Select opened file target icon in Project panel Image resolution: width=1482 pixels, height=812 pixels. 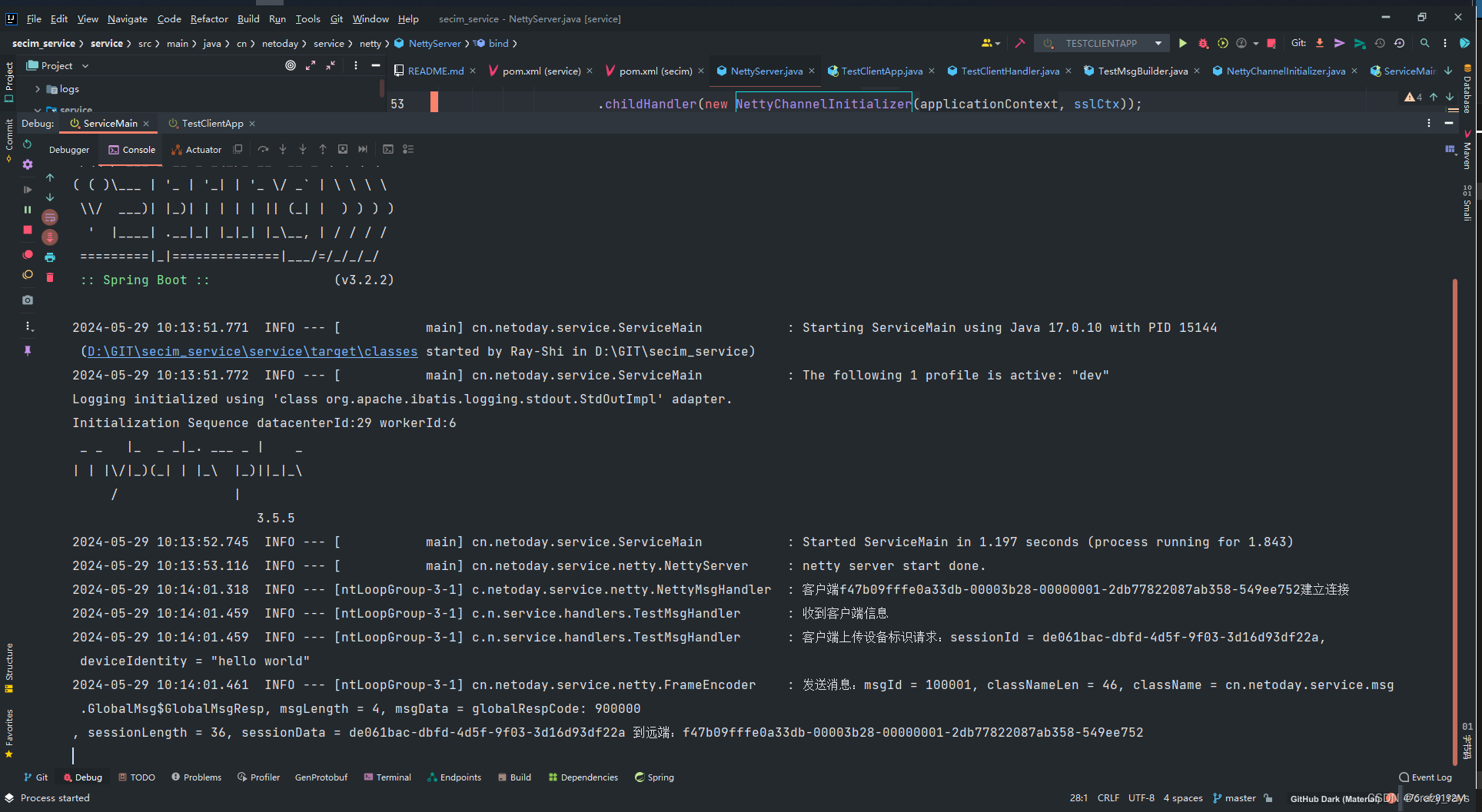(x=291, y=66)
